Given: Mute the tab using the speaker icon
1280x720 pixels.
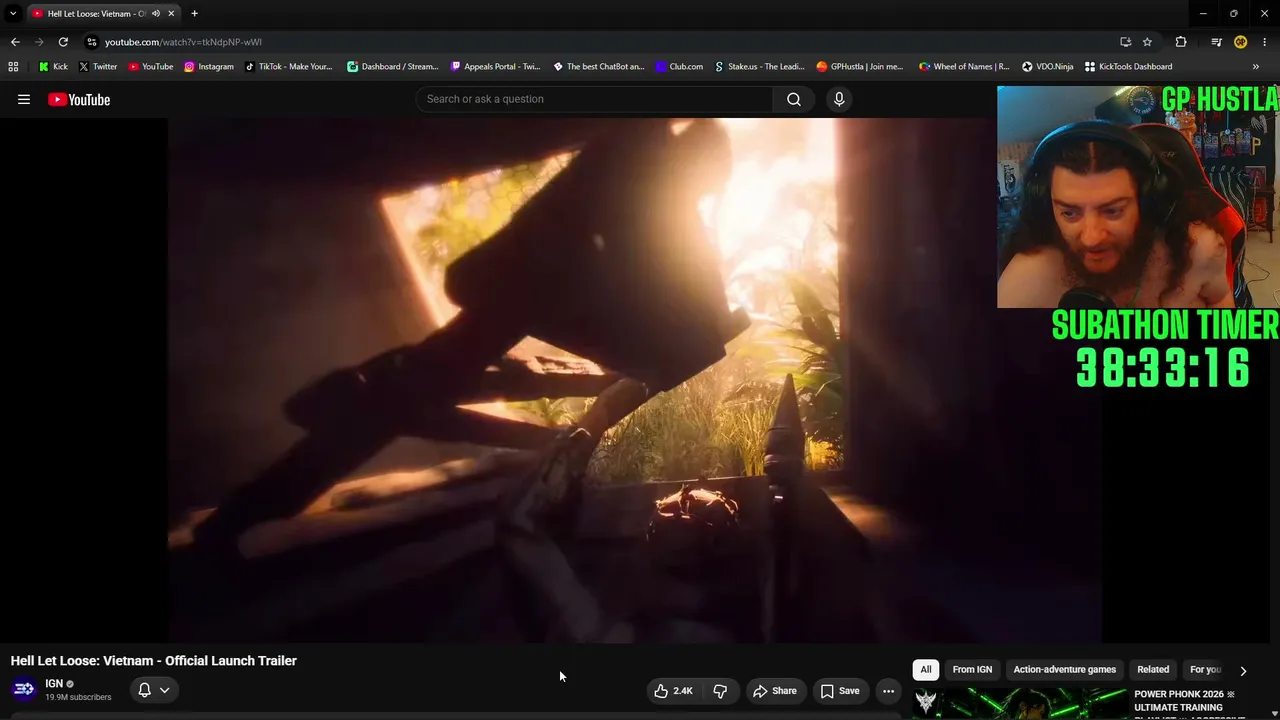Looking at the screenshot, I should [156, 14].
